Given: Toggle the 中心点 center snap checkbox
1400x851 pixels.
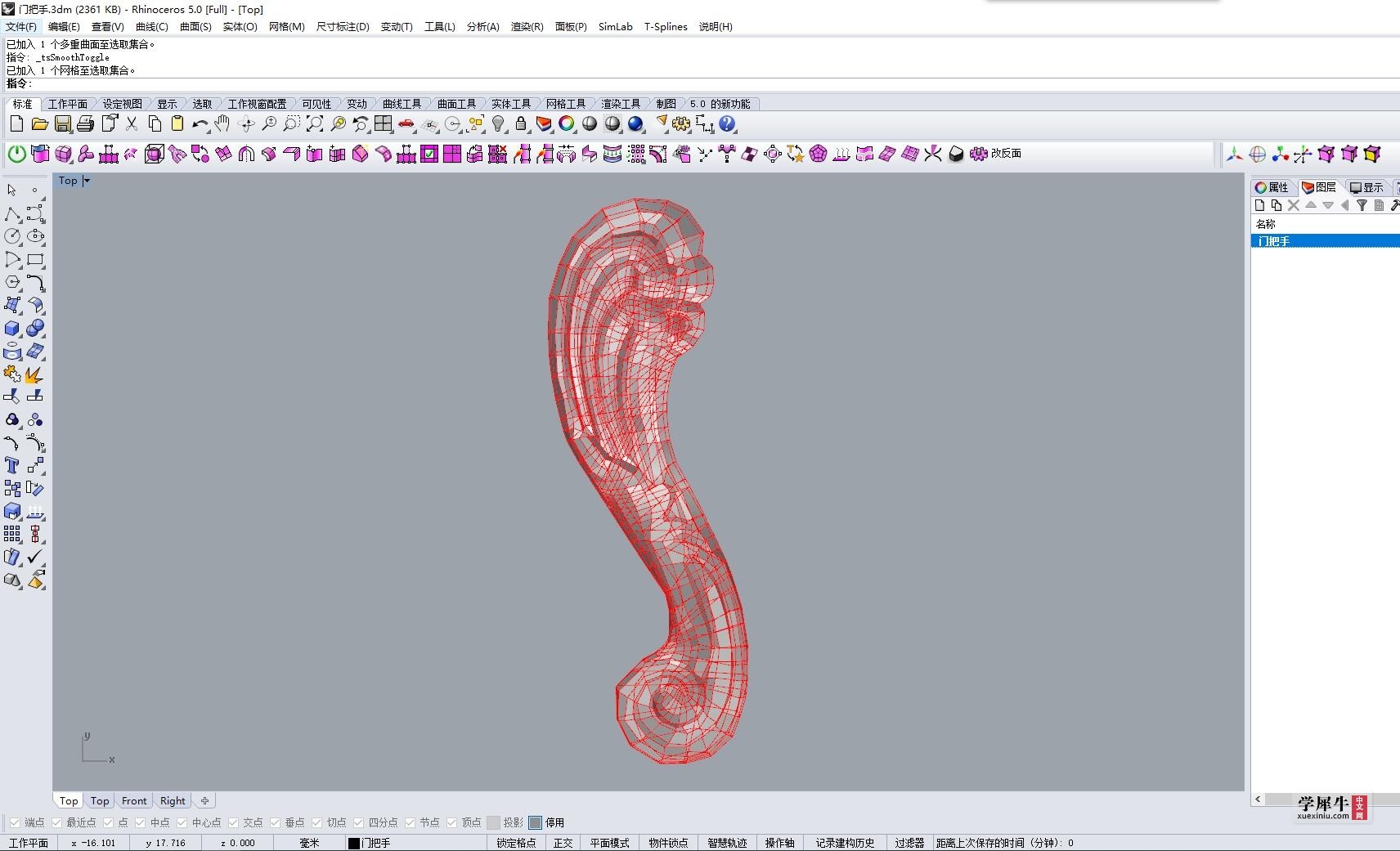Looking at the screenshot, I should [182, 822].
